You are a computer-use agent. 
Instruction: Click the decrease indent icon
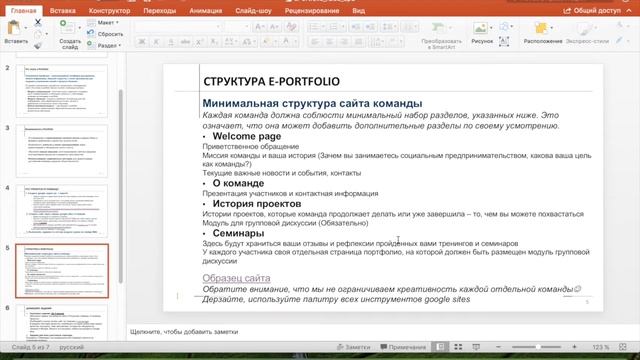pyautogui.click(x=356, y=27)
